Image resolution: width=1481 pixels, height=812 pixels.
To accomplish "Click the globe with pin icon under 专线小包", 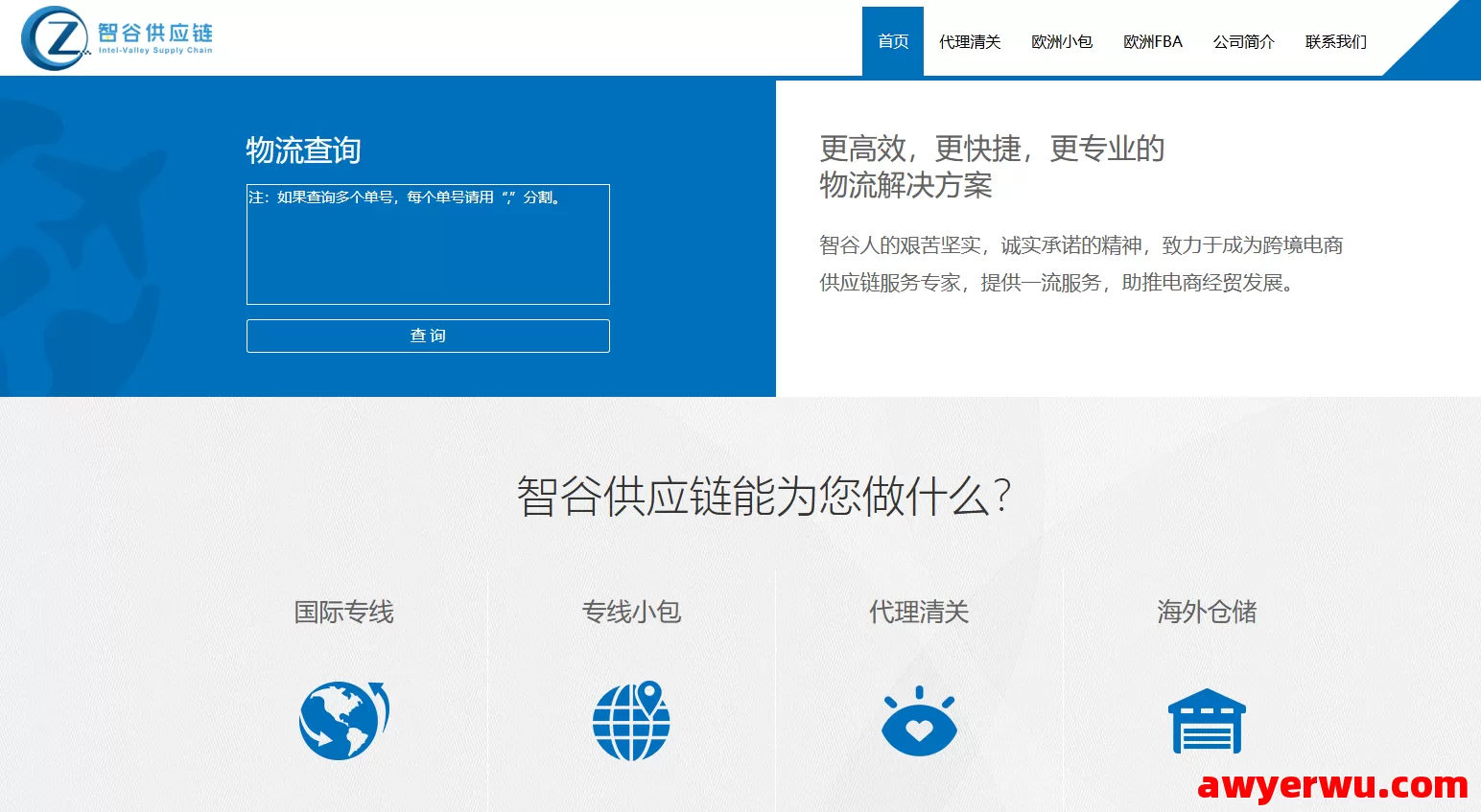I will click(x=631, y=720).
